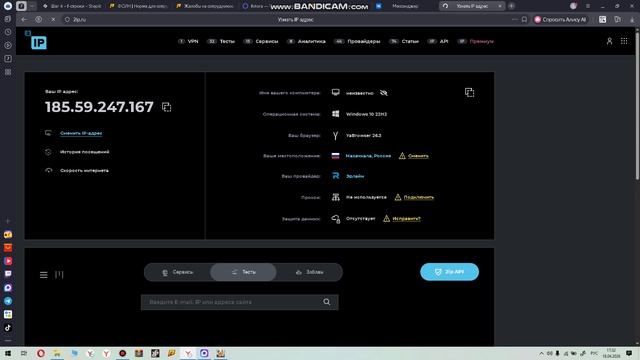Click Подключить link for proxy

[419, 197]
